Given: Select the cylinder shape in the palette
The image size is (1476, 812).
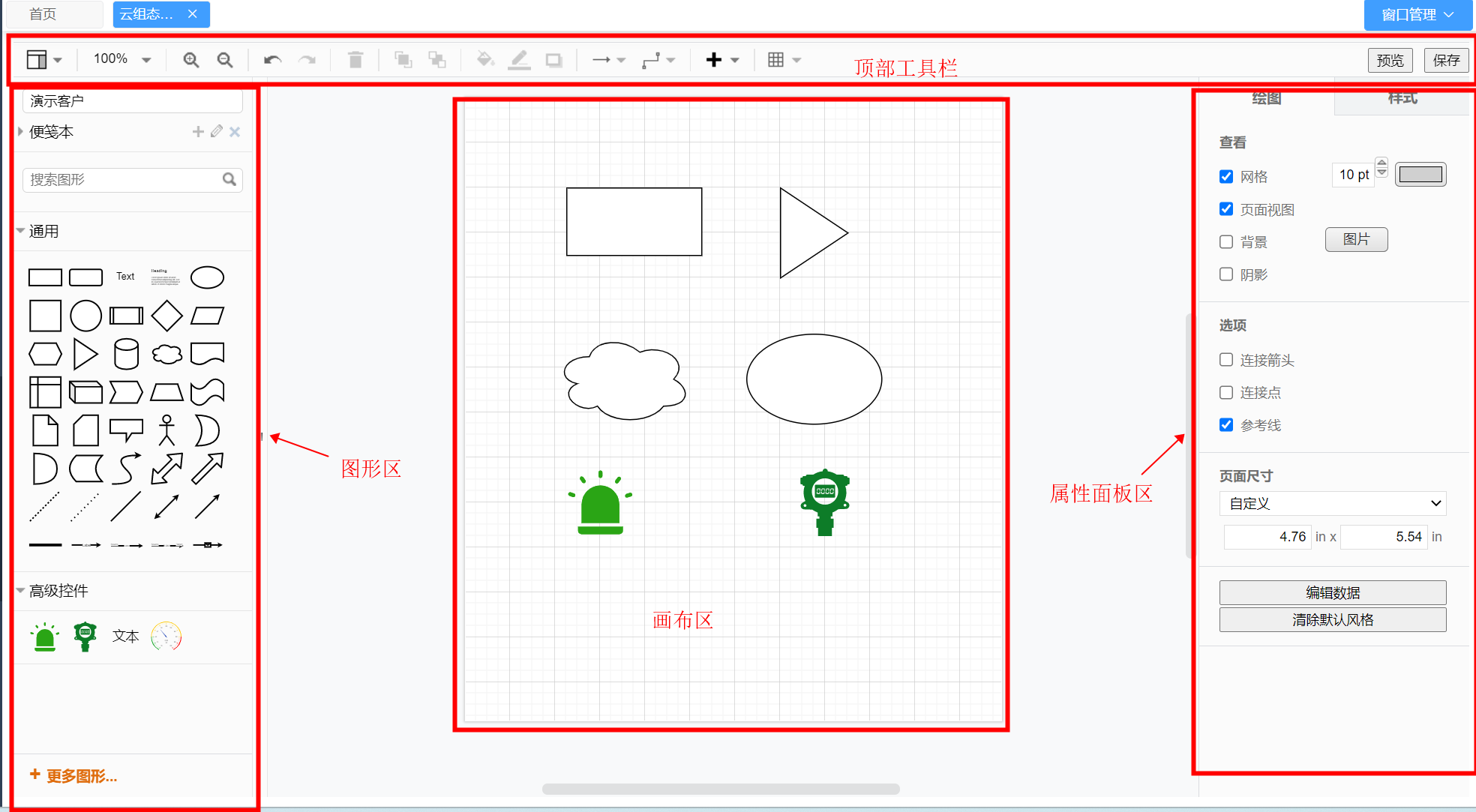Looking at the screenshot, I should tap(126, 354).
